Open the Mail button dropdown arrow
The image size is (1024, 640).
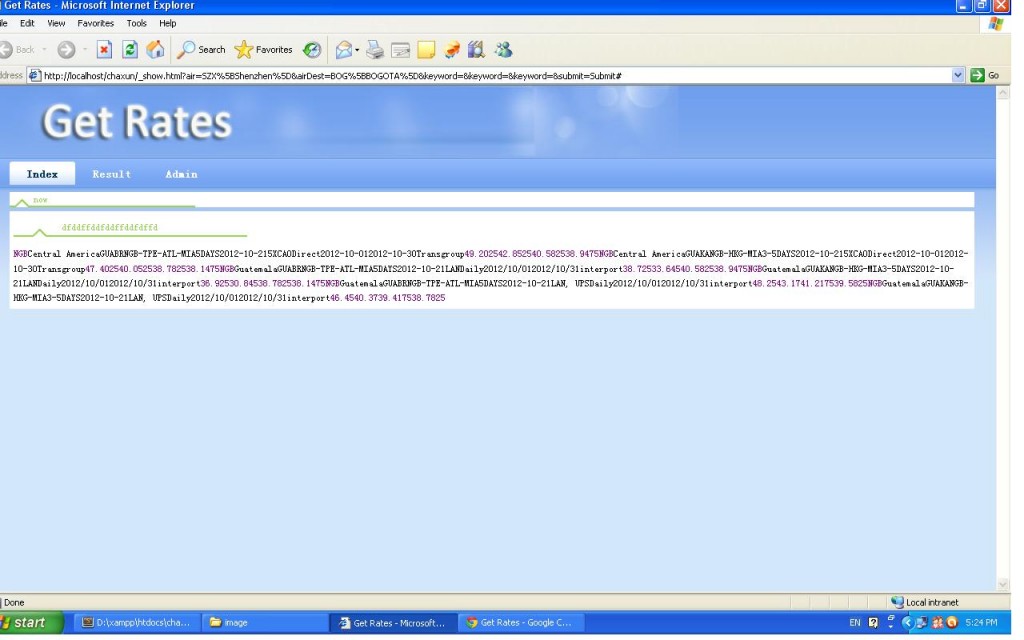(357, 50)
